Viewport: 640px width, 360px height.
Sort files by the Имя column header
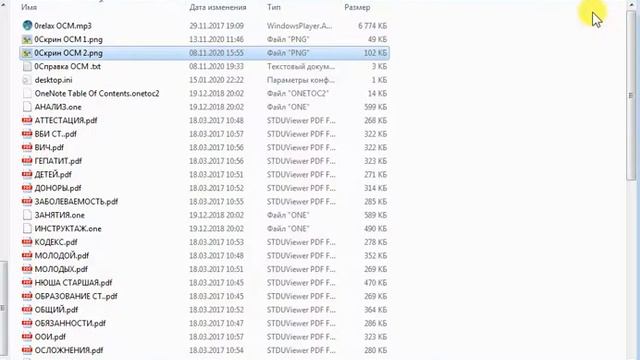(x=29, y=7)
